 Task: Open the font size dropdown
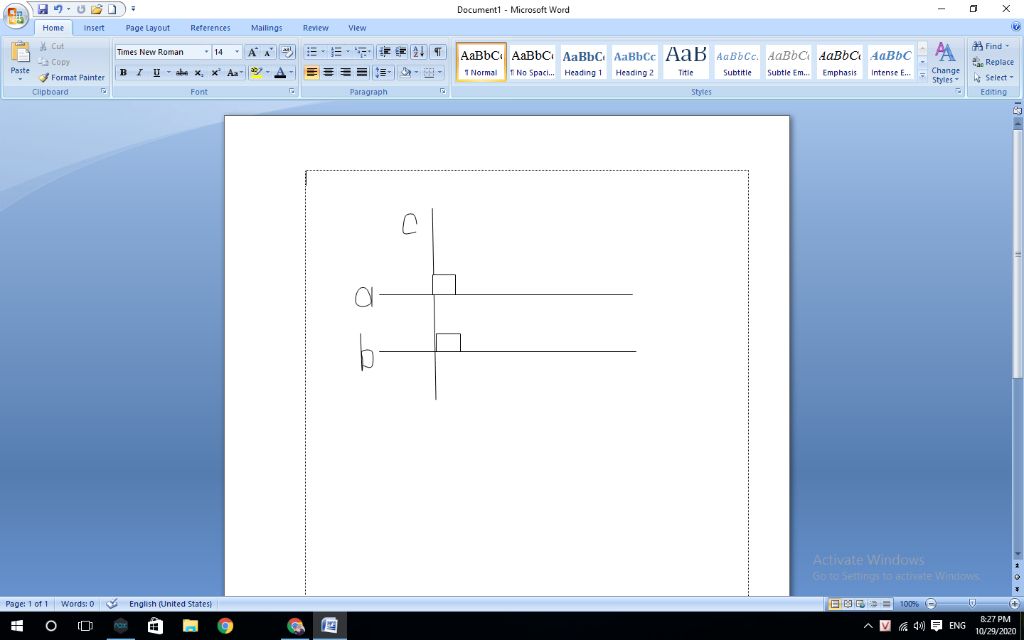click(x=237, y=52)
